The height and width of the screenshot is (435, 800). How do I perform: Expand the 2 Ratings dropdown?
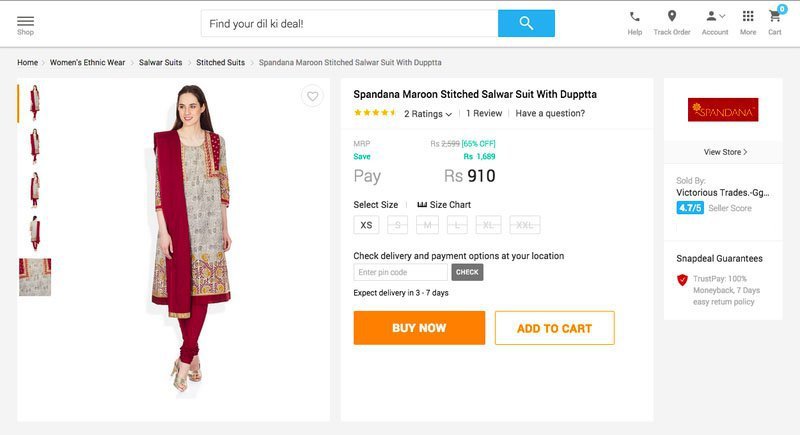(428, 114)
